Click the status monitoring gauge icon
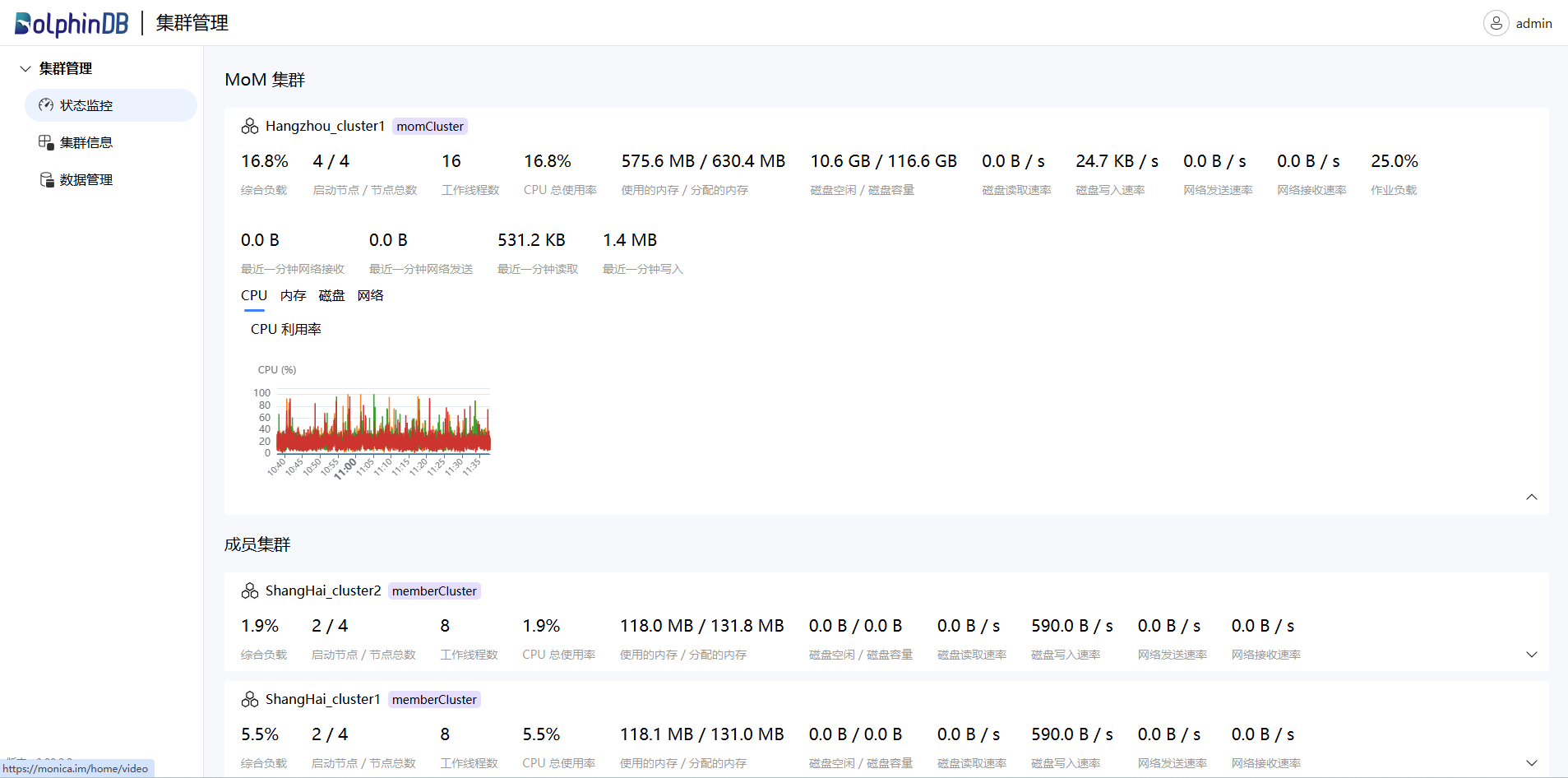The height and width of the screenshot is (778, 1568). point(46,105)
